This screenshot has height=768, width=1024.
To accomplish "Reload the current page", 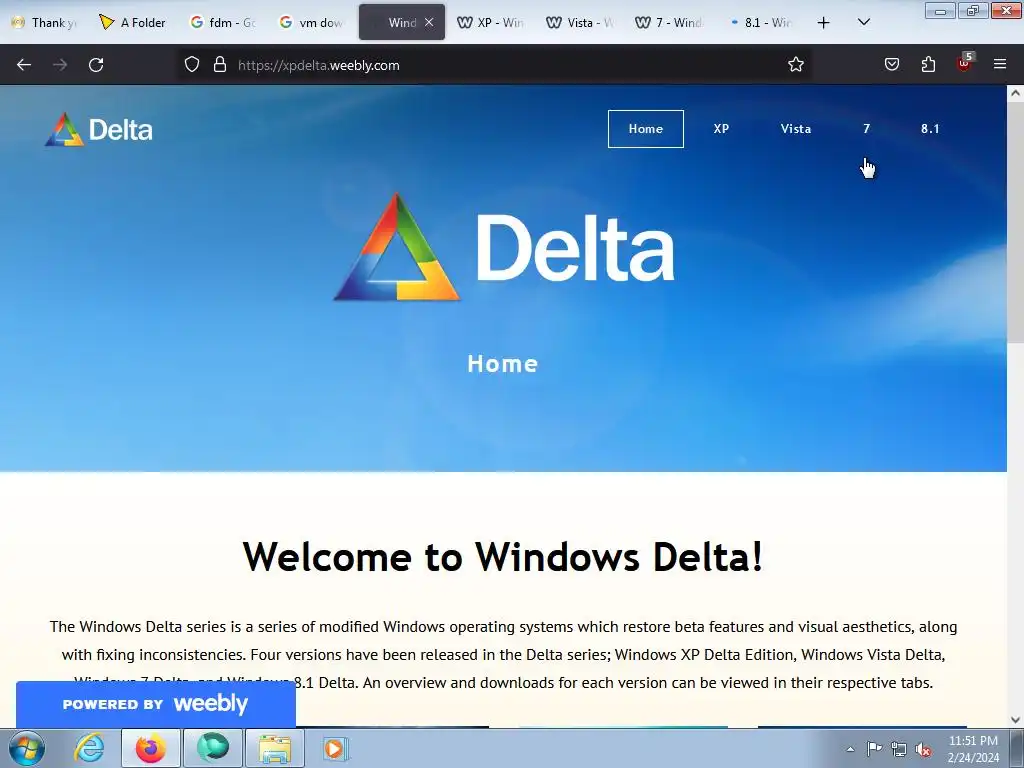I will [96, 65].
